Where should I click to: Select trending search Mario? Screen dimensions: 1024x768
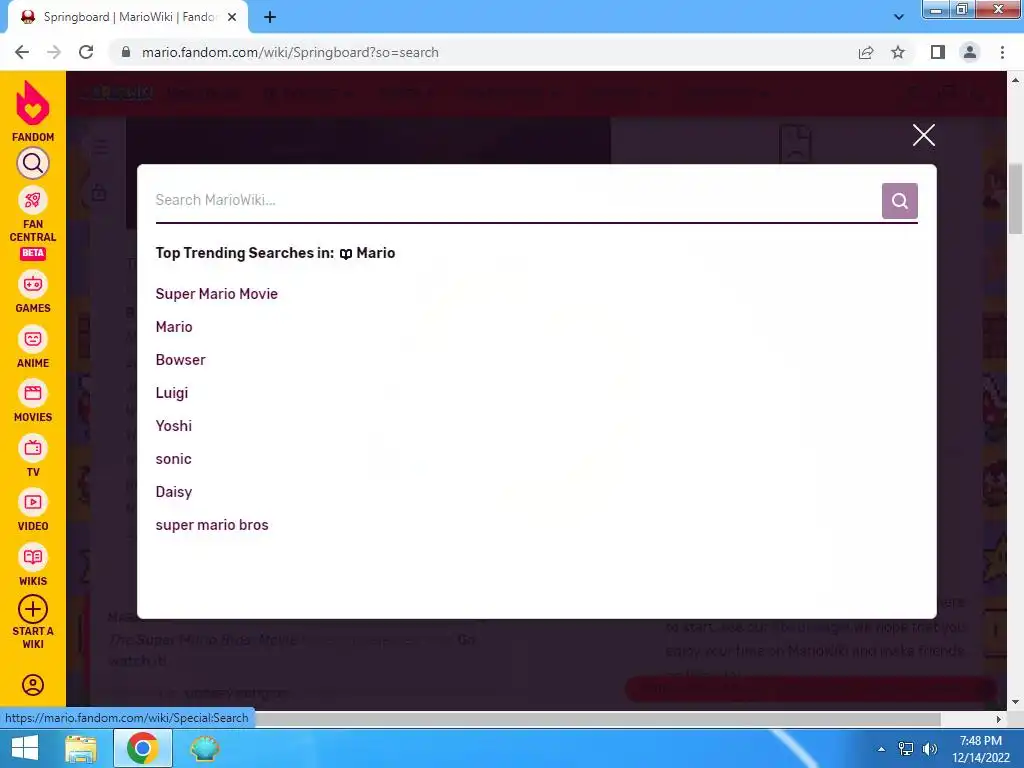pos(174,327)
